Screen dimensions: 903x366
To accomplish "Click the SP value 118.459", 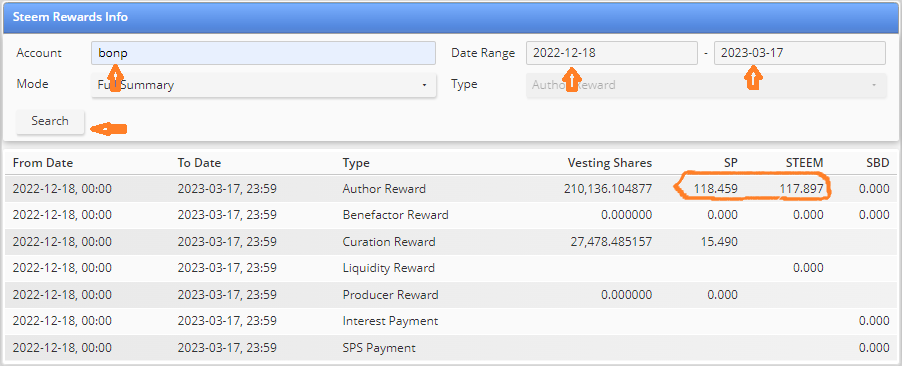I will (x=716, y=189).
